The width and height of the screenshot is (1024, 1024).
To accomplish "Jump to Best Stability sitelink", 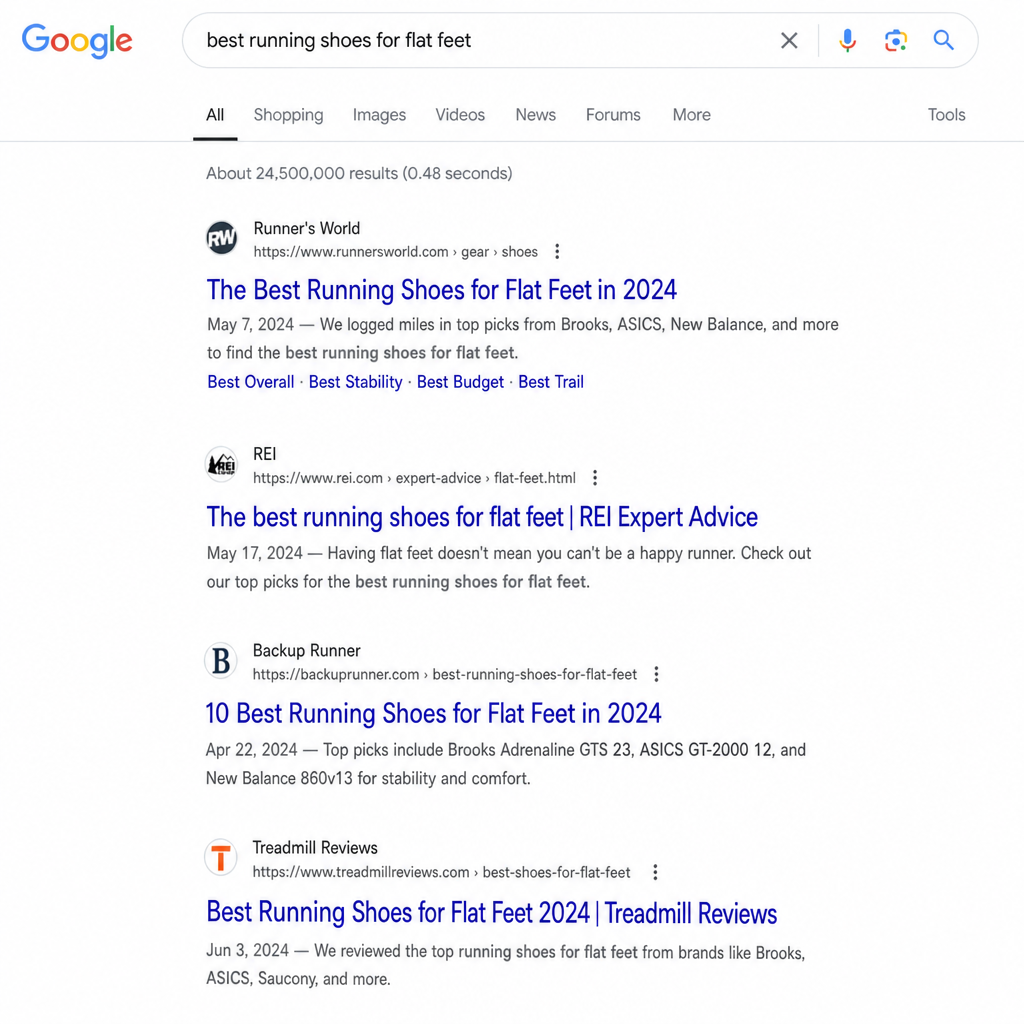I will point(355,382).
